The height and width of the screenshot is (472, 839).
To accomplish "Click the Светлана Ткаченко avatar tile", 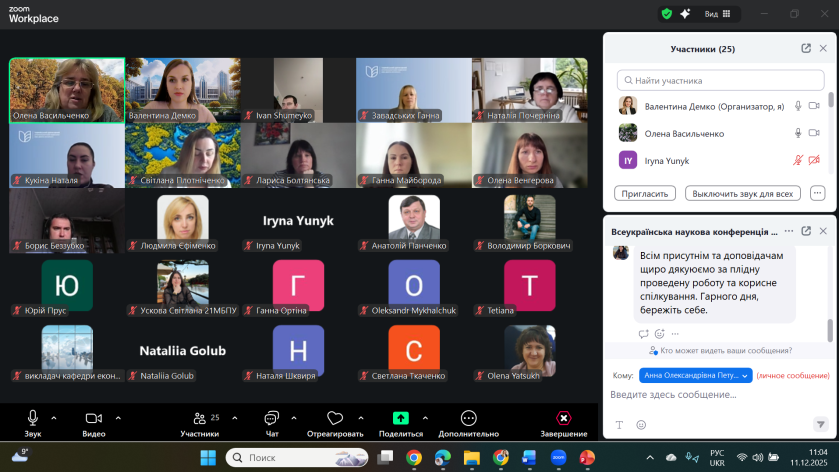I will [414, 352].
